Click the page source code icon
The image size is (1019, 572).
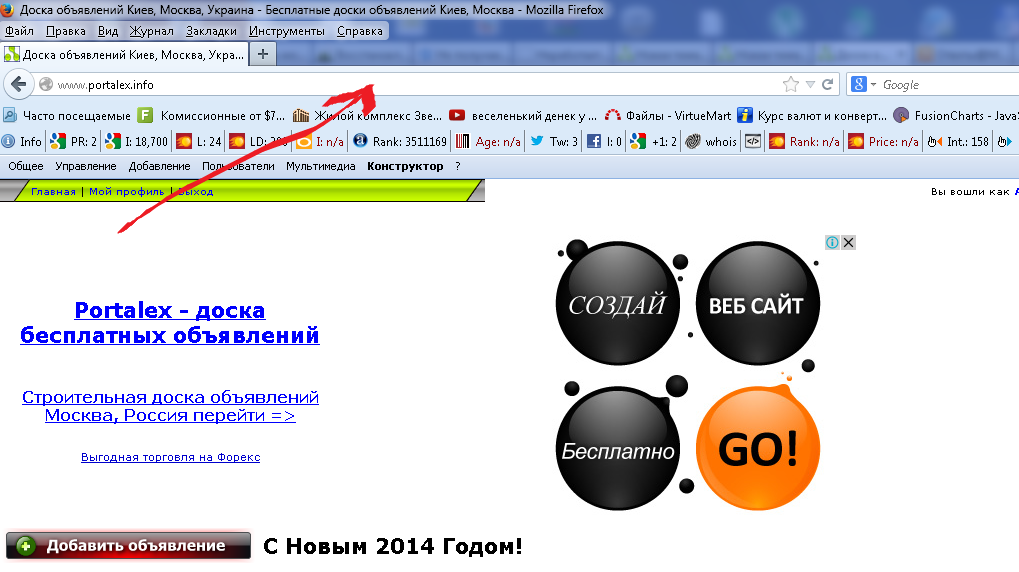click(753, 141)
